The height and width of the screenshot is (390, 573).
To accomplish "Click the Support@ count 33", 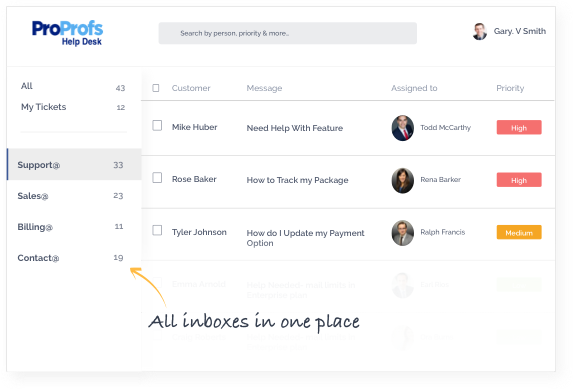I will [x=118, y=165].
